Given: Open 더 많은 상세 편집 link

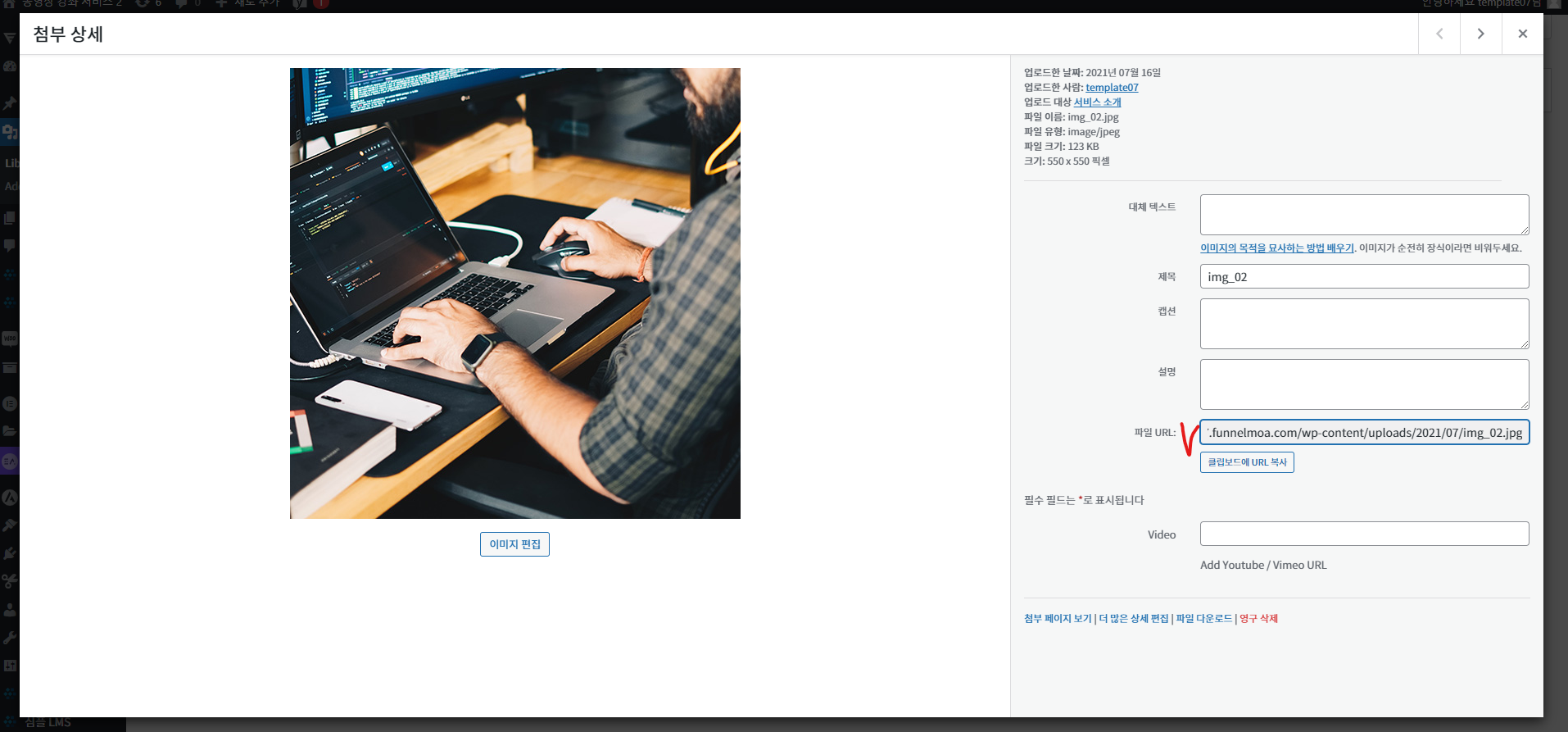Looking at the screenshot, I should (x=1134, y=619).
